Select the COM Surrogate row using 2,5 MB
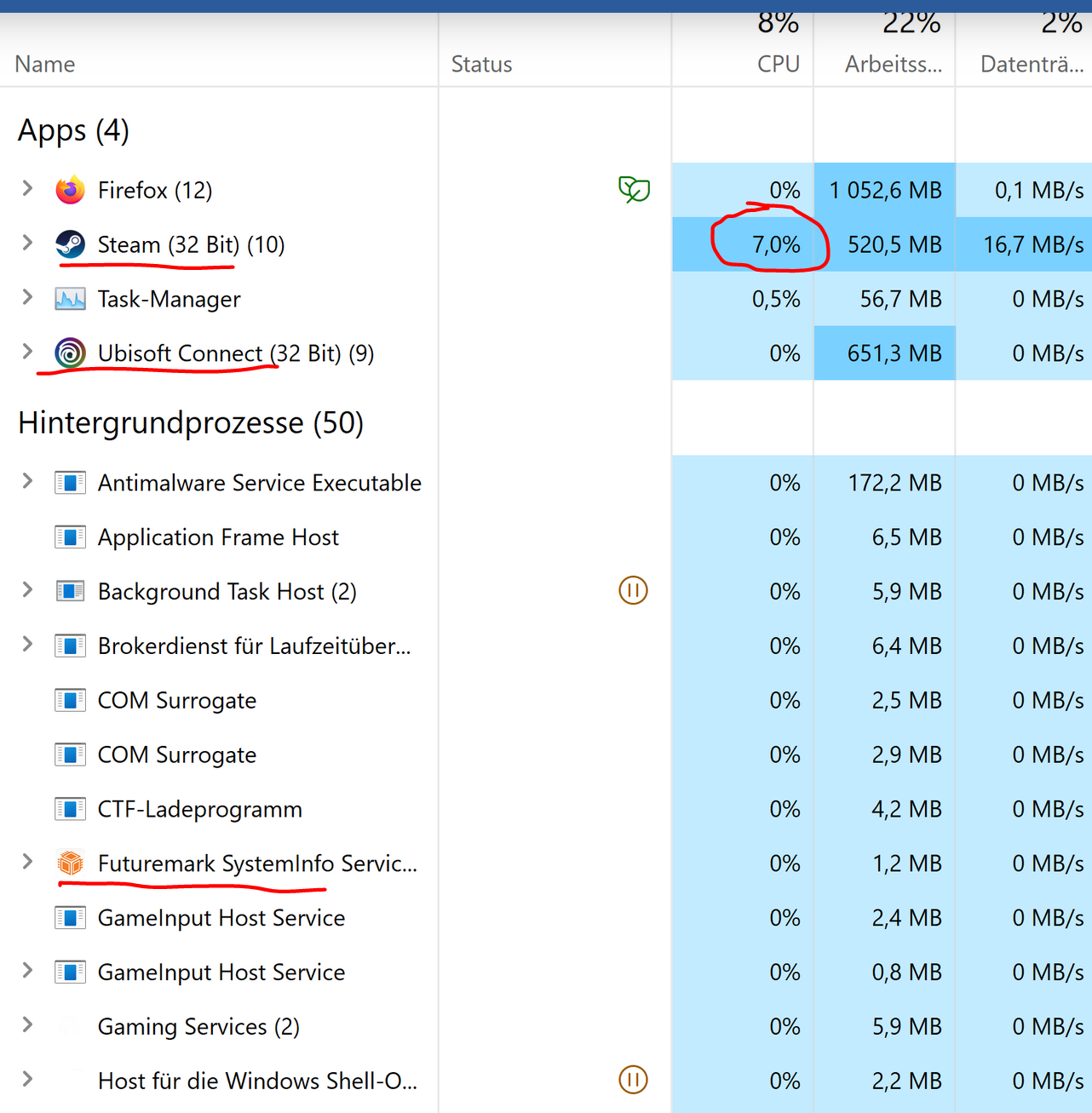1092x1113 pixels. click(177, 700)
